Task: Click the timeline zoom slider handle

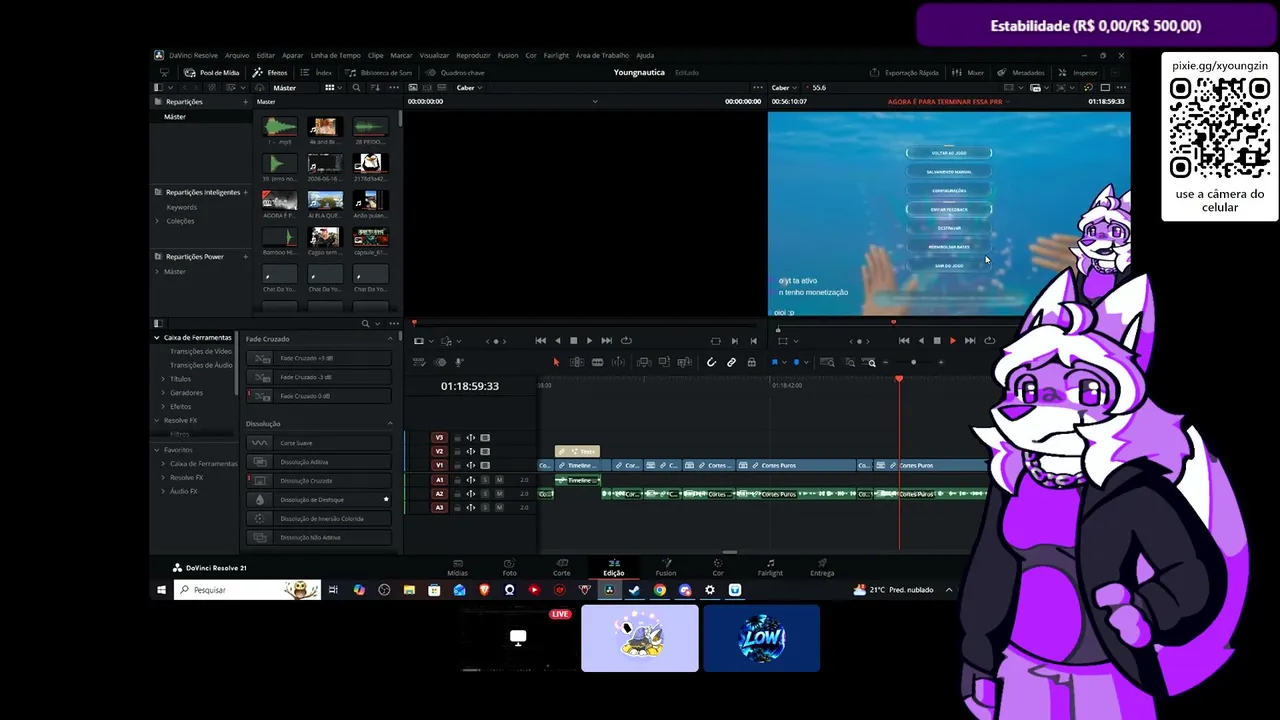Action: pyautogui.click(x=913, y=362)
